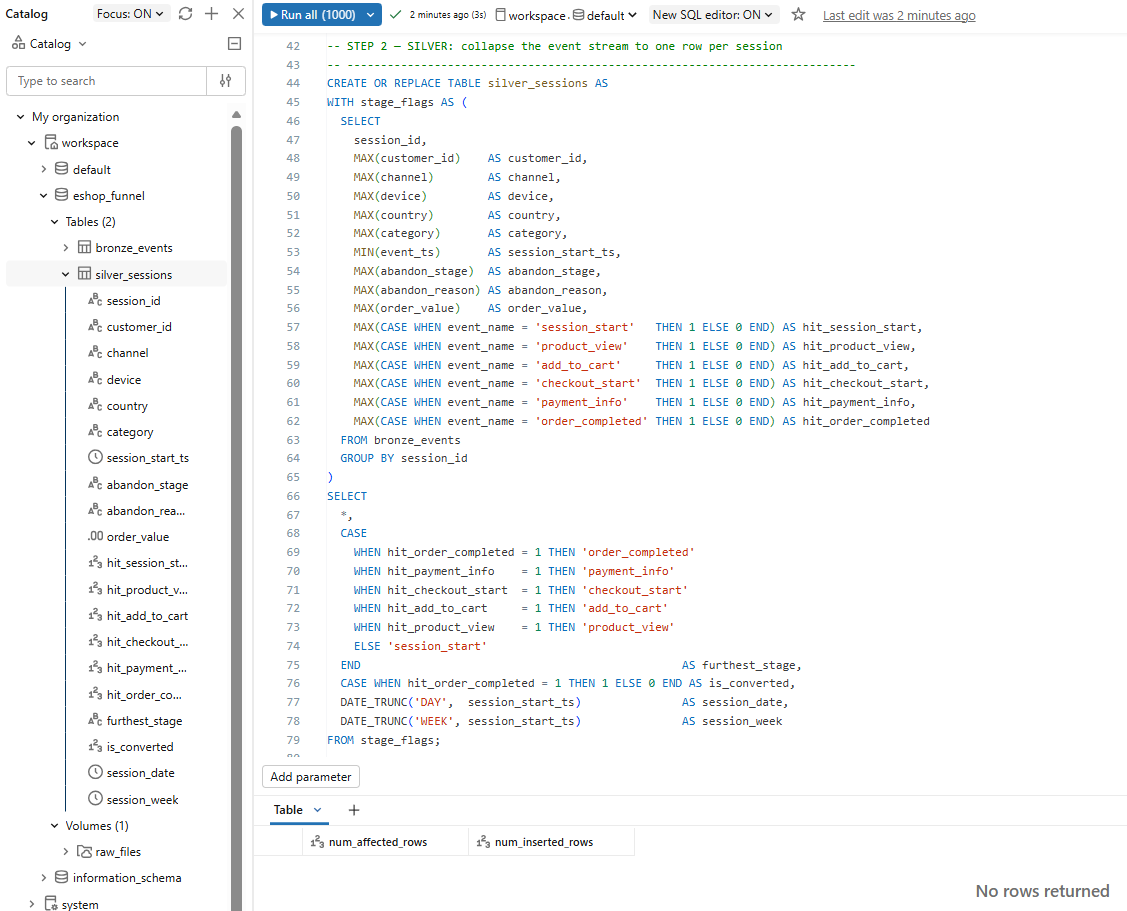
Task: Click the query success checkmark icon
Action: [395, 14]
